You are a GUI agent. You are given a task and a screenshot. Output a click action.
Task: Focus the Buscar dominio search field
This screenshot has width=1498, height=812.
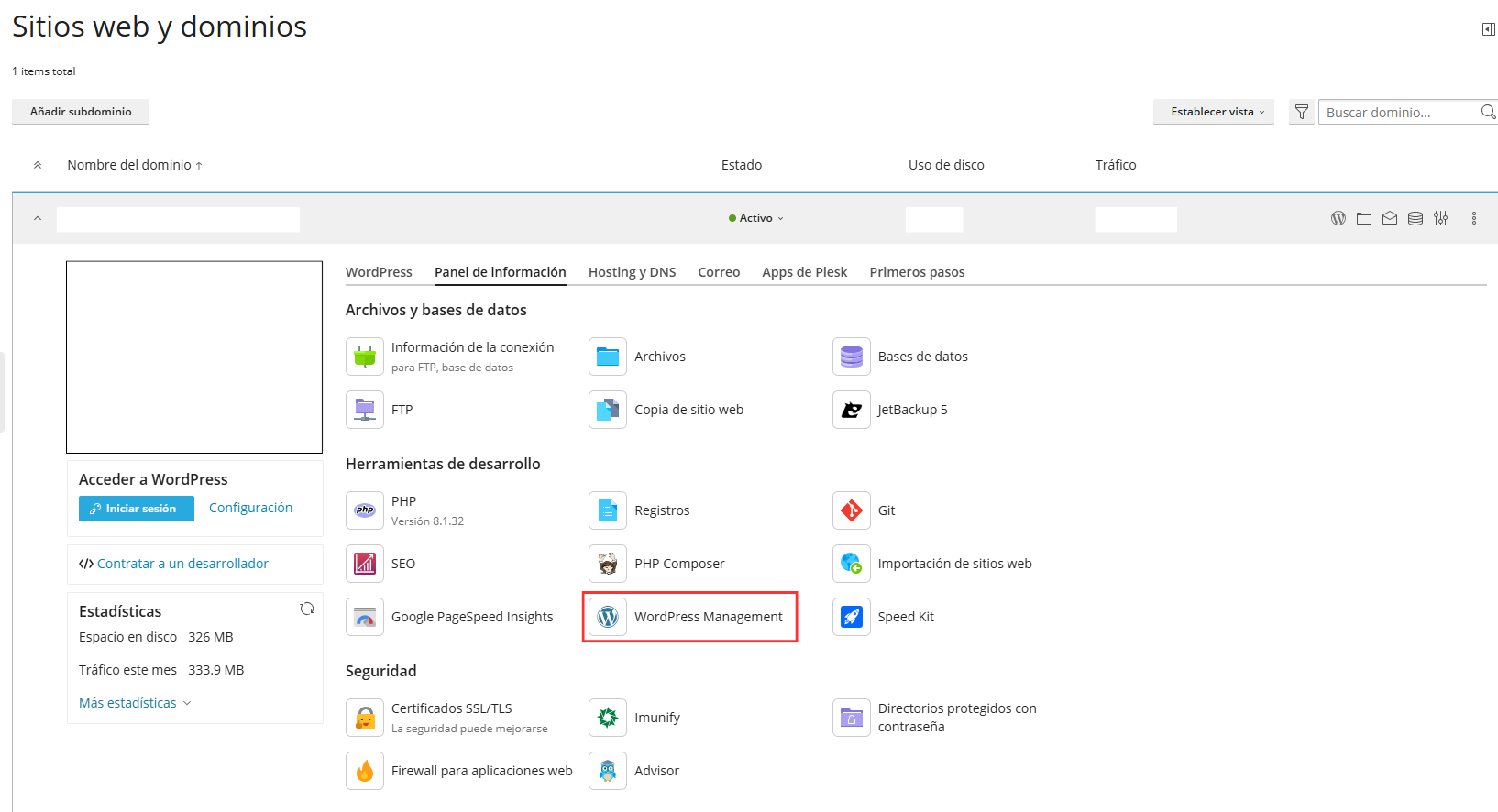pos(1399,112)
